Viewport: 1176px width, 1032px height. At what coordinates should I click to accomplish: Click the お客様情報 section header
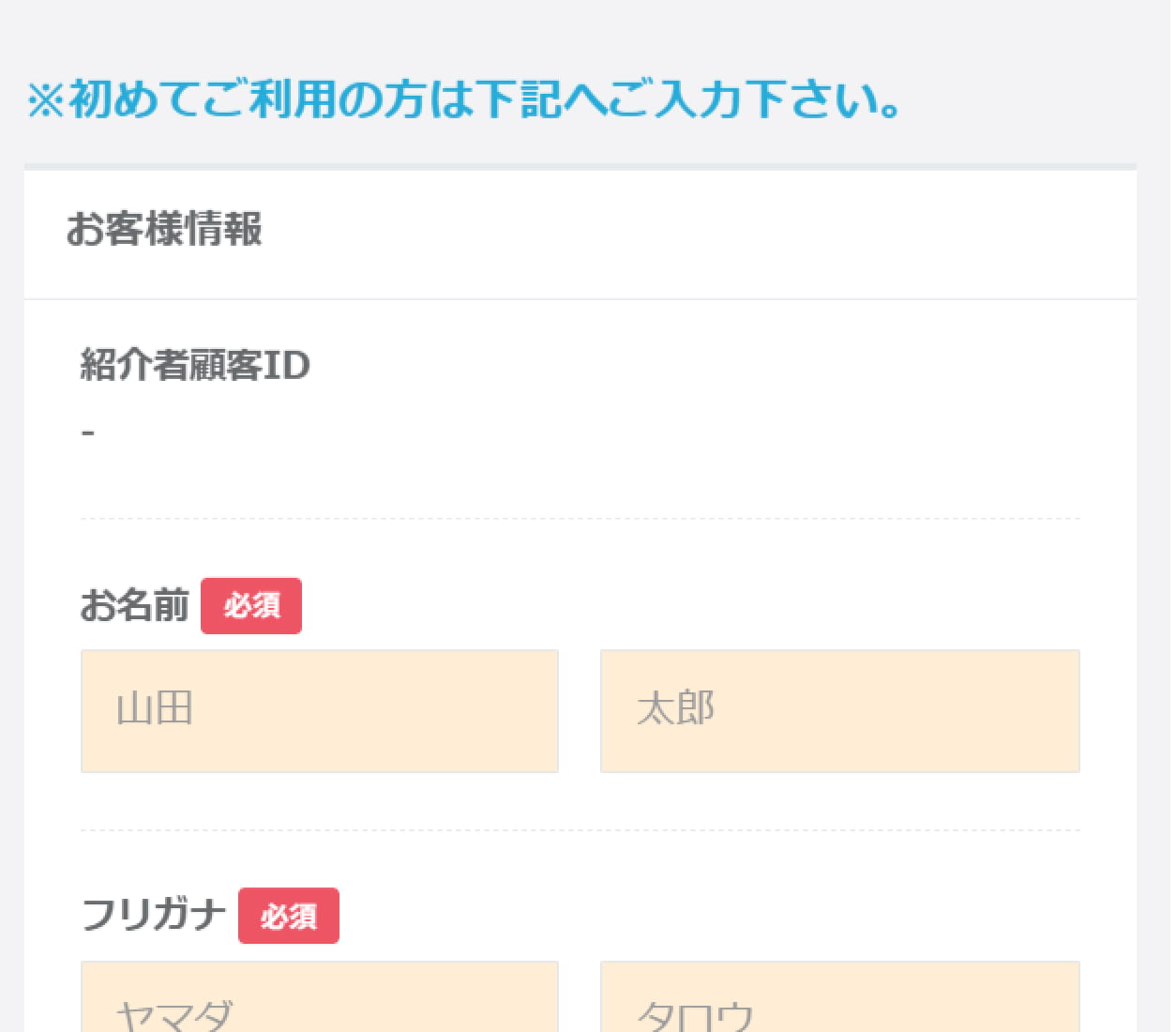click(x=164, y=229)
